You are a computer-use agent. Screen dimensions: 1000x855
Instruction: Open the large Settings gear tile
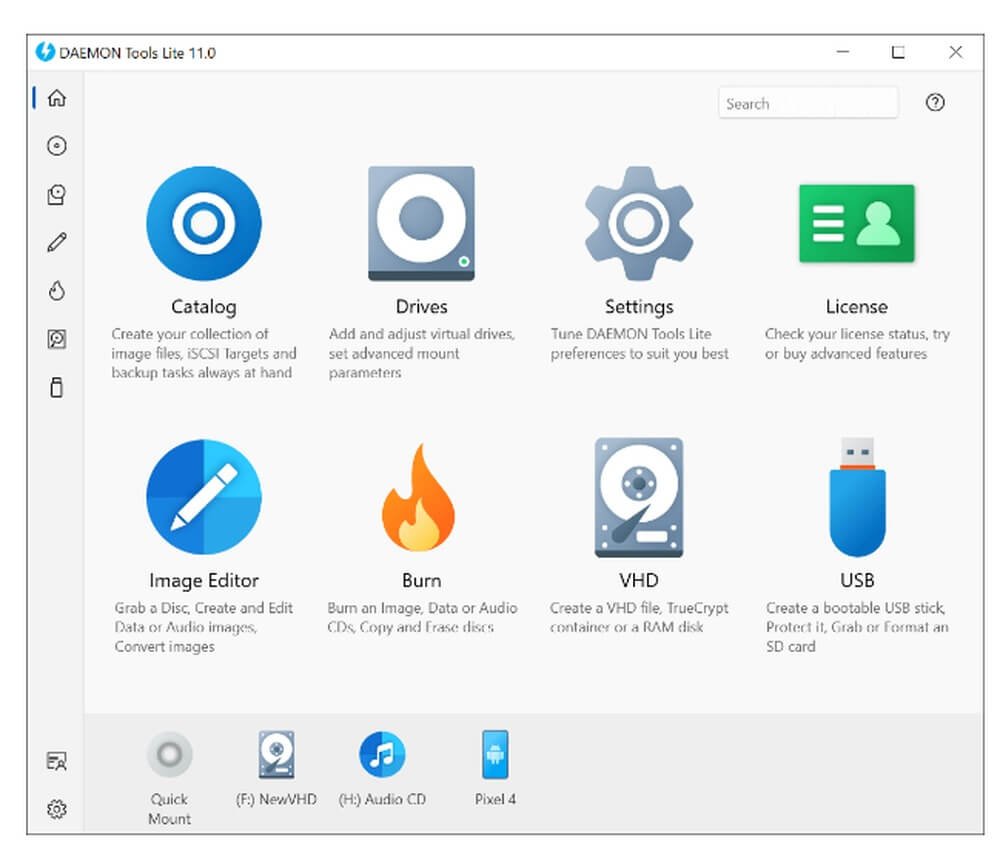(x=639, y=223)
